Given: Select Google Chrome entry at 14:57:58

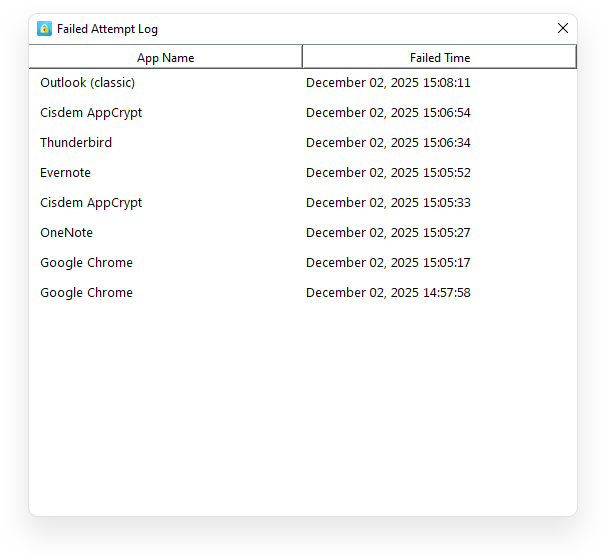Looking at the screenshot, I should pyautogui.click(x=87, y=293).
